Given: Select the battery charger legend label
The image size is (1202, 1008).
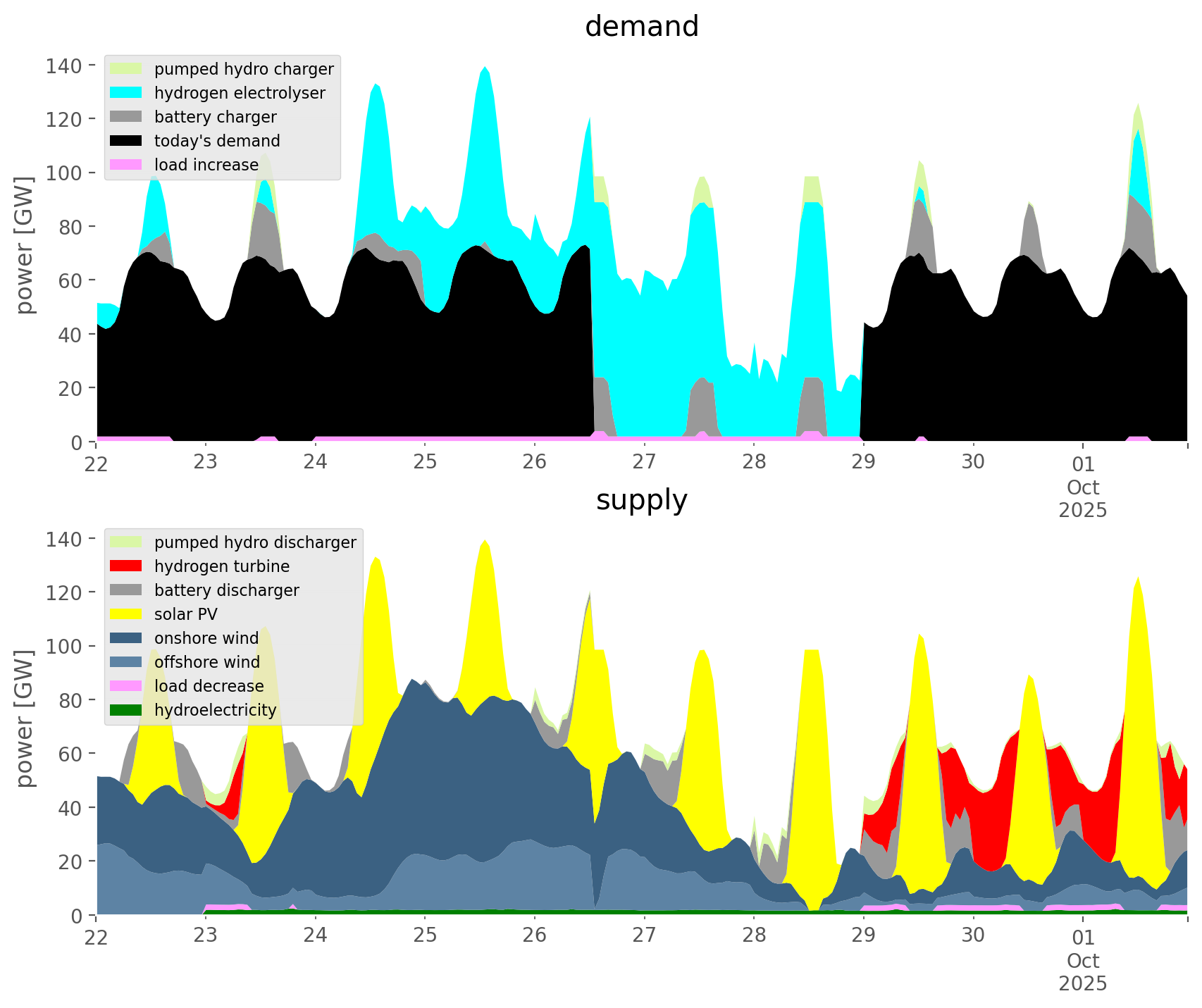Looking at the screenshot, I should [216, 117].
